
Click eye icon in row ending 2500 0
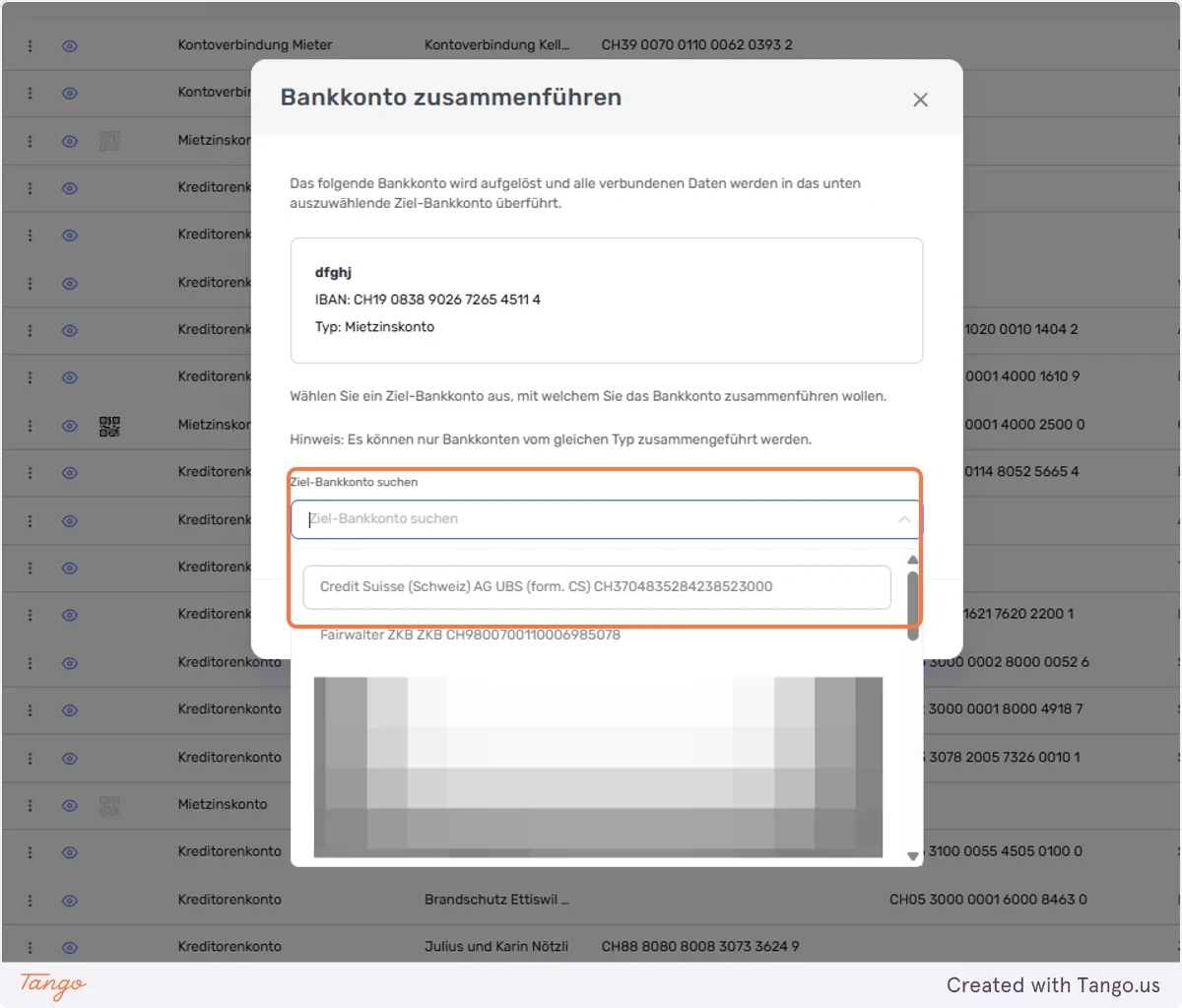click(70, 426)
